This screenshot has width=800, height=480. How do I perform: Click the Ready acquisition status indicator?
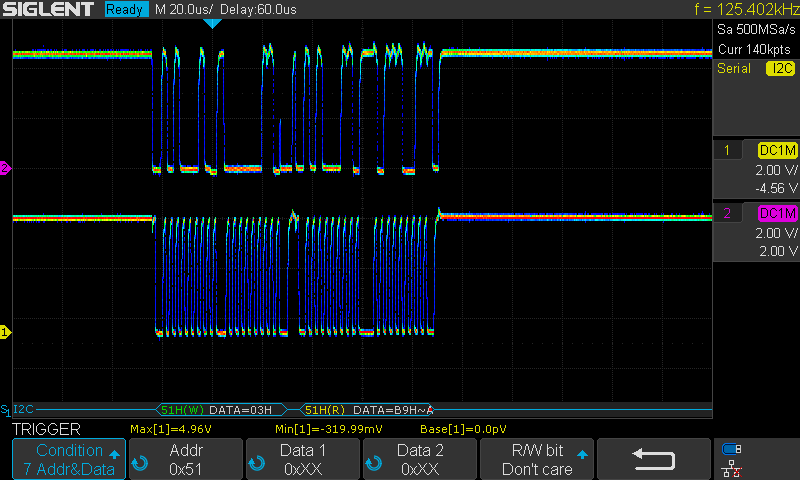(126, 9)
